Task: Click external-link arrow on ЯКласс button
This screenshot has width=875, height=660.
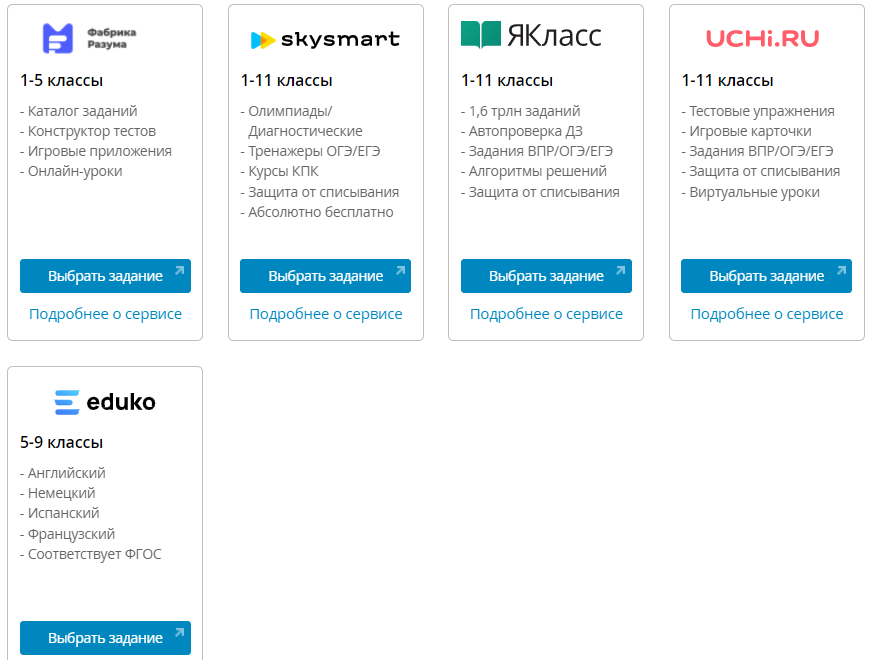Action: [x=621, y=271]
